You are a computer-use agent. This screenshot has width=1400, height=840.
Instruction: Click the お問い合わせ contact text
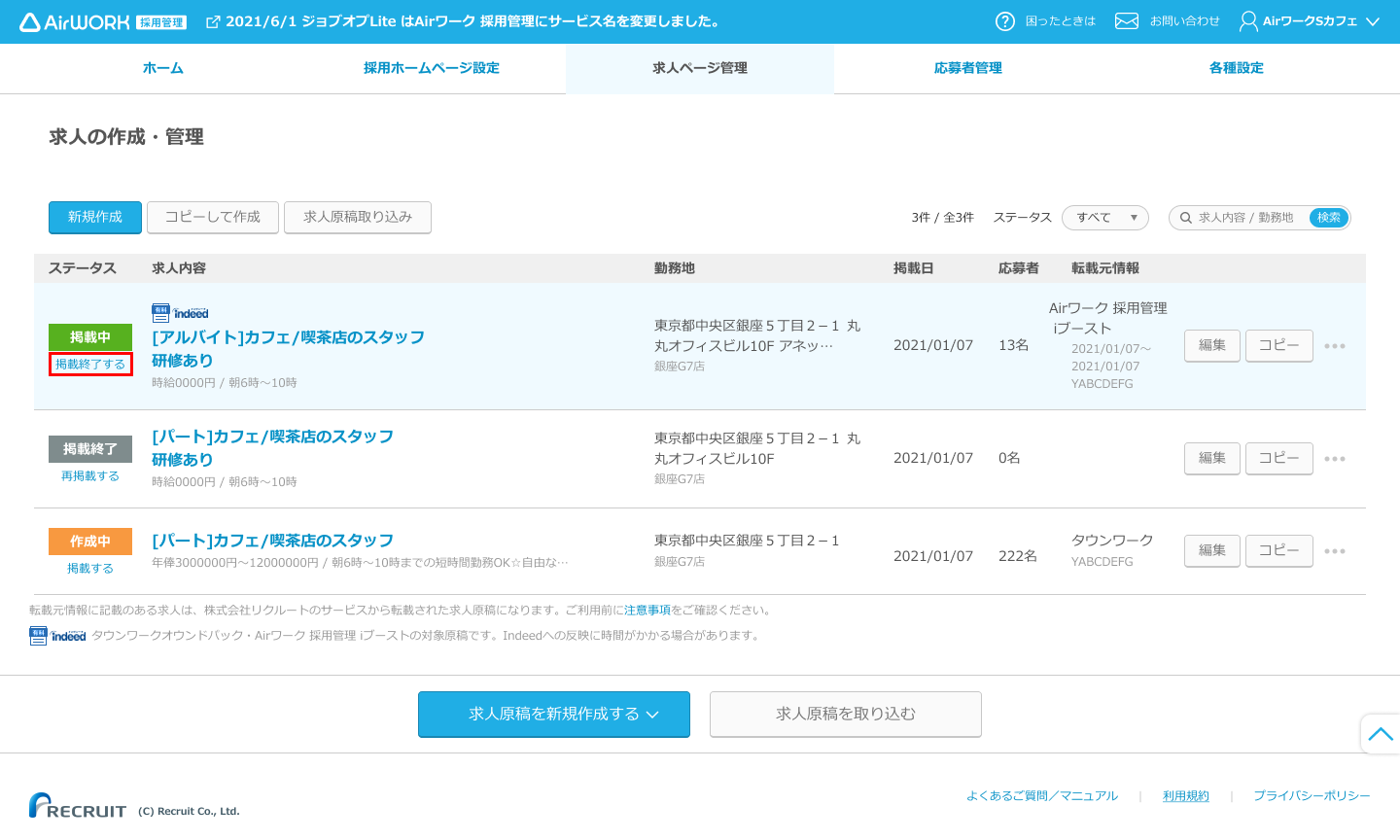pos(1185,21)
